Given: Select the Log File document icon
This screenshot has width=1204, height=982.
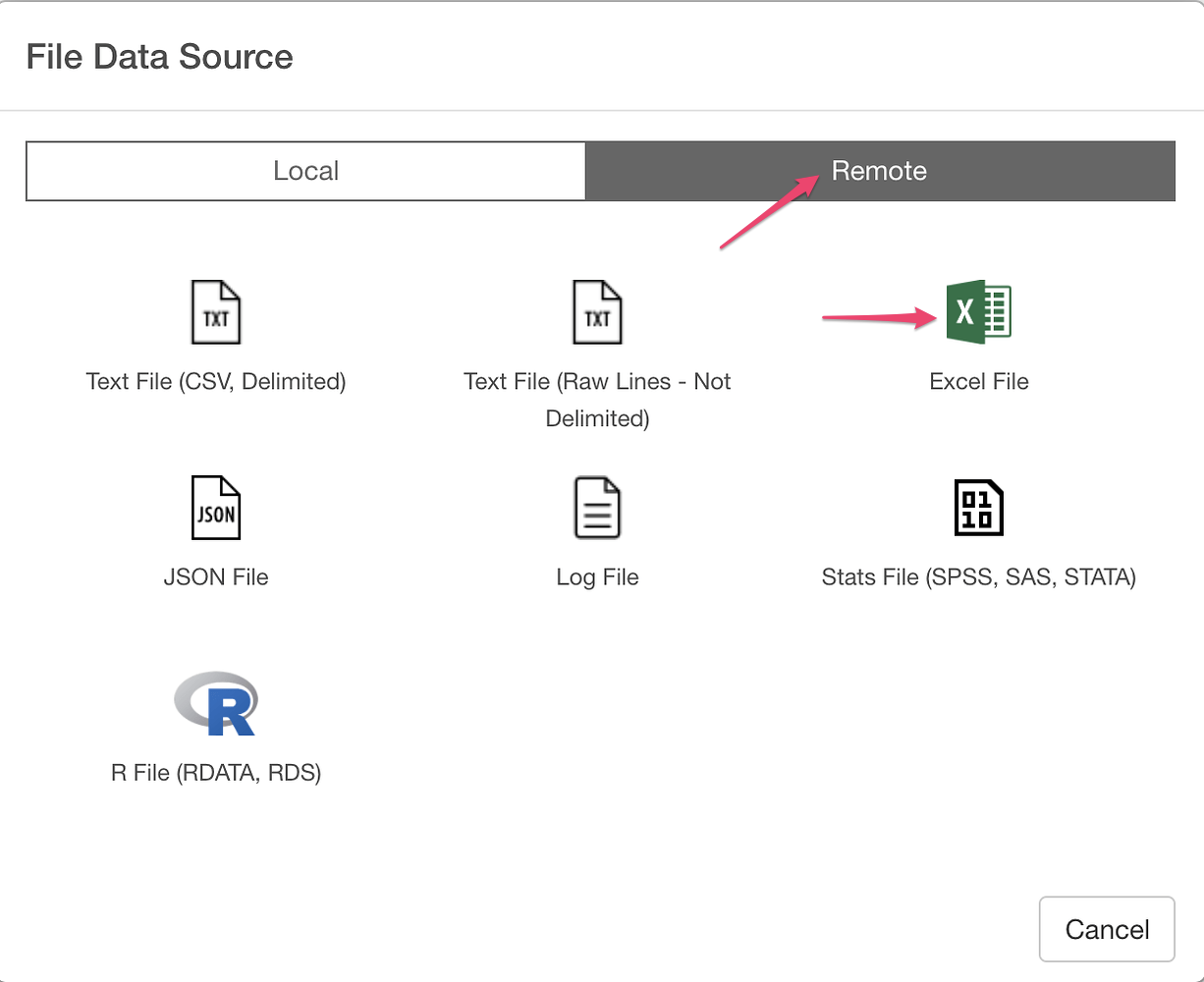Looking at the screenshot, I should [597, 508].
